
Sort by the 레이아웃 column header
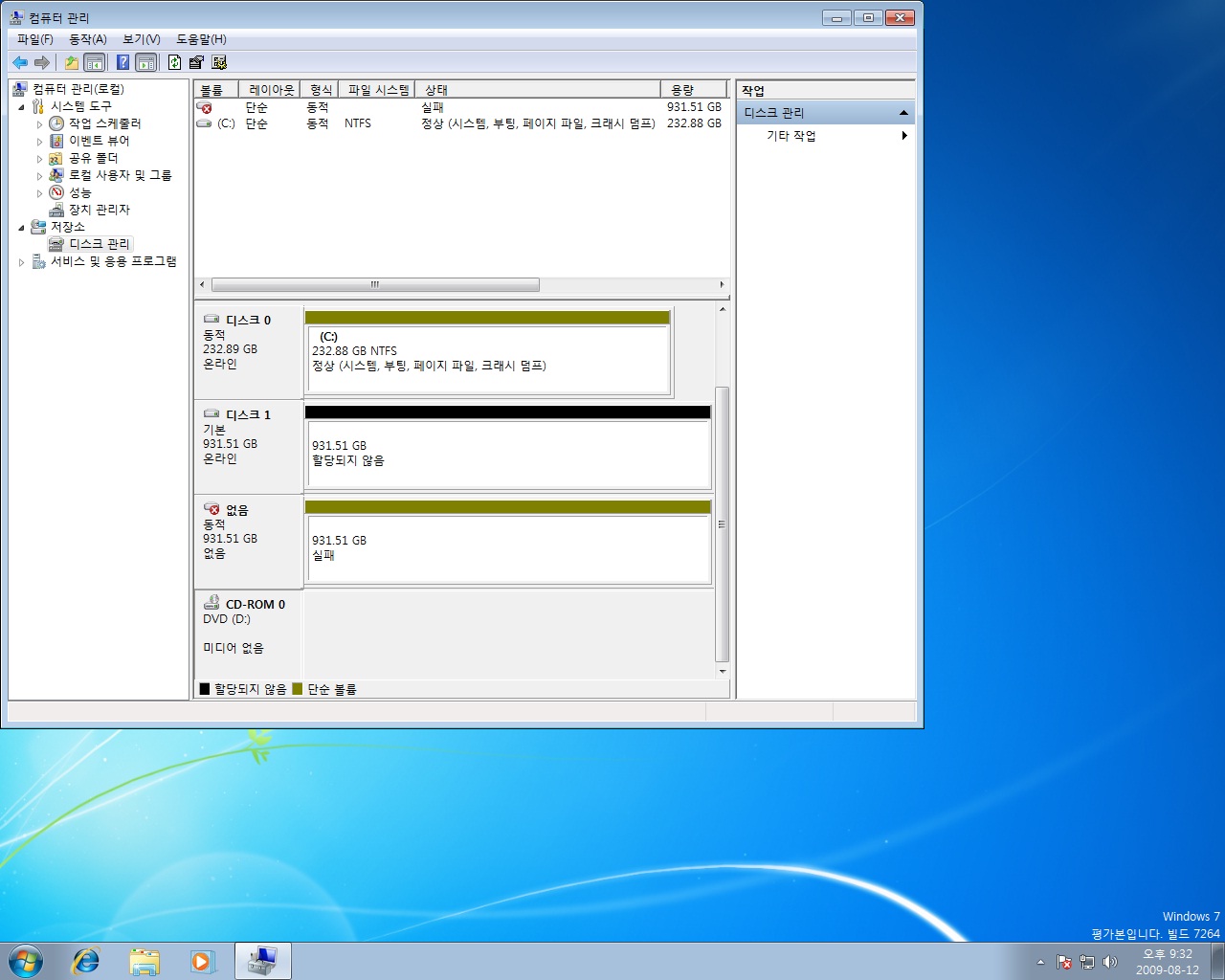[x=268, y=90]
